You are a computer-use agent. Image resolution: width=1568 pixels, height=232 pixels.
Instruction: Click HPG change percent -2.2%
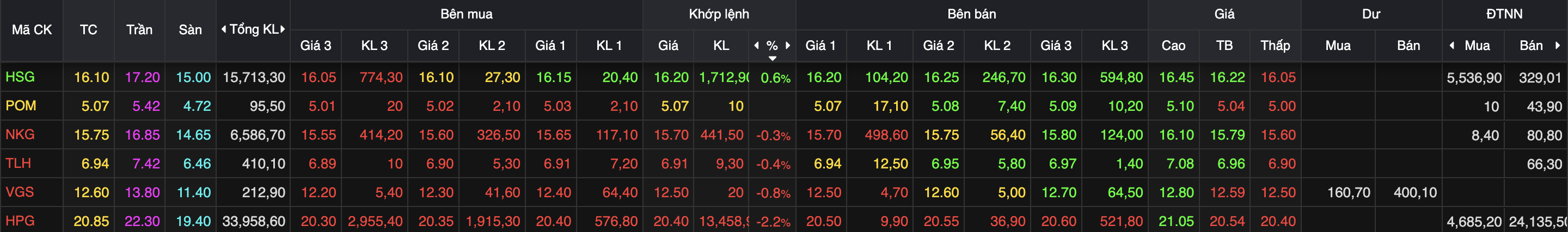tap(773, 222)
